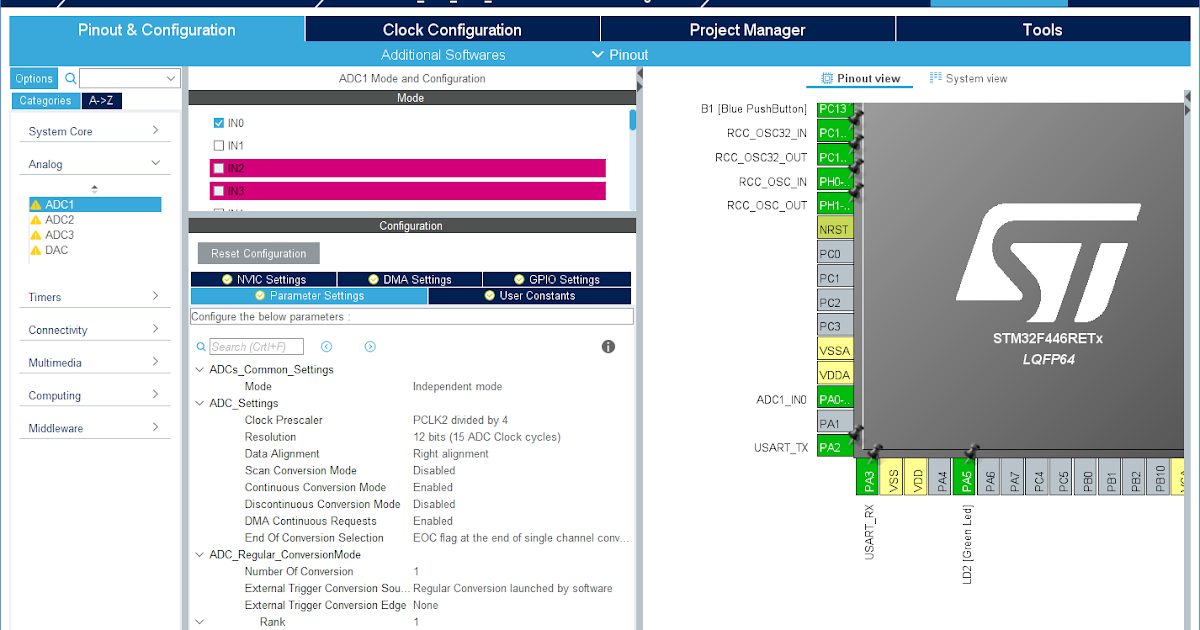Click the peripheral search input field
Image resolution: width=1200 pixels, height=630 pixels.
click(127, 77)
